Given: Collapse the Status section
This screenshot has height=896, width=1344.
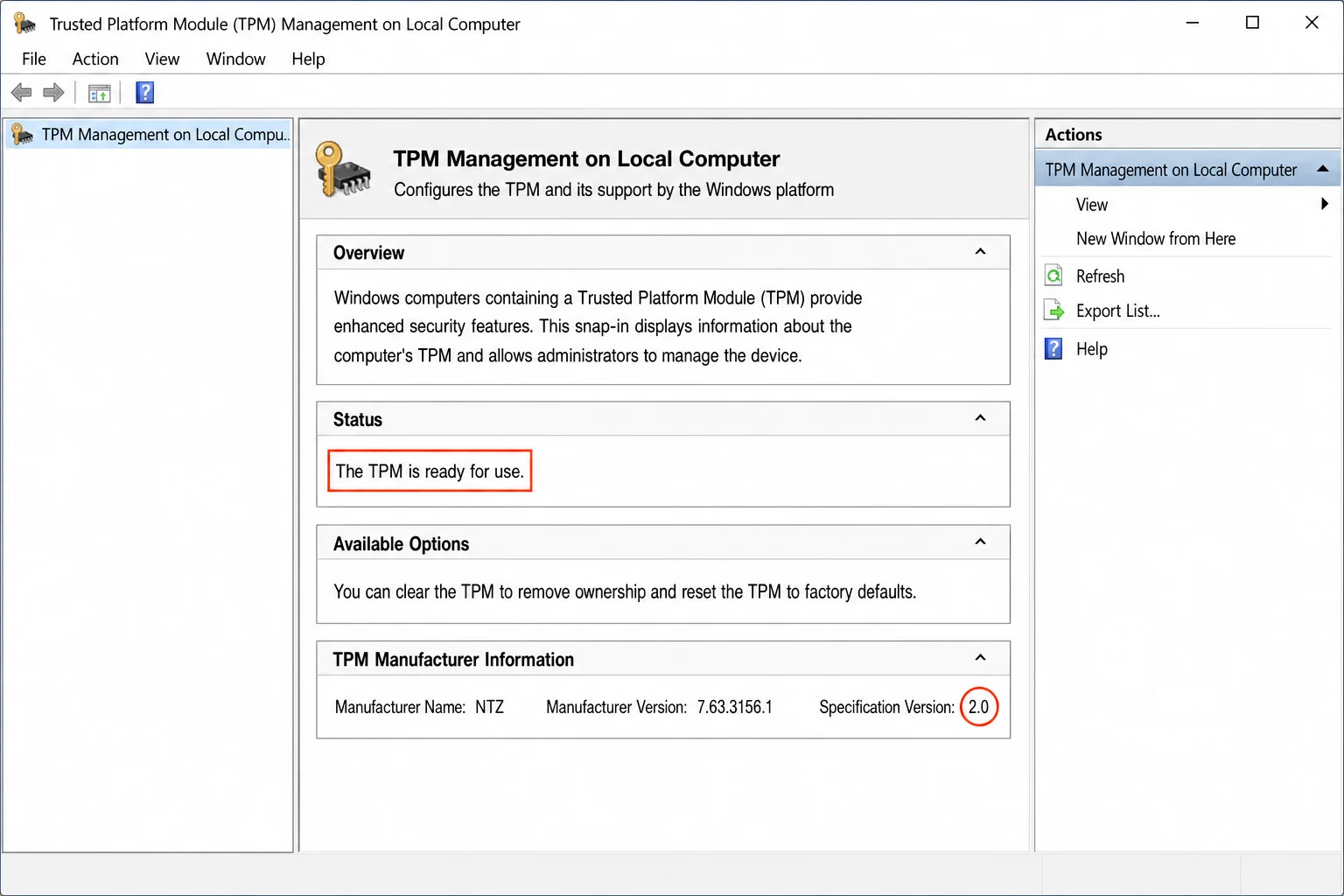Looking at the screenshot, I should point(980,418).
